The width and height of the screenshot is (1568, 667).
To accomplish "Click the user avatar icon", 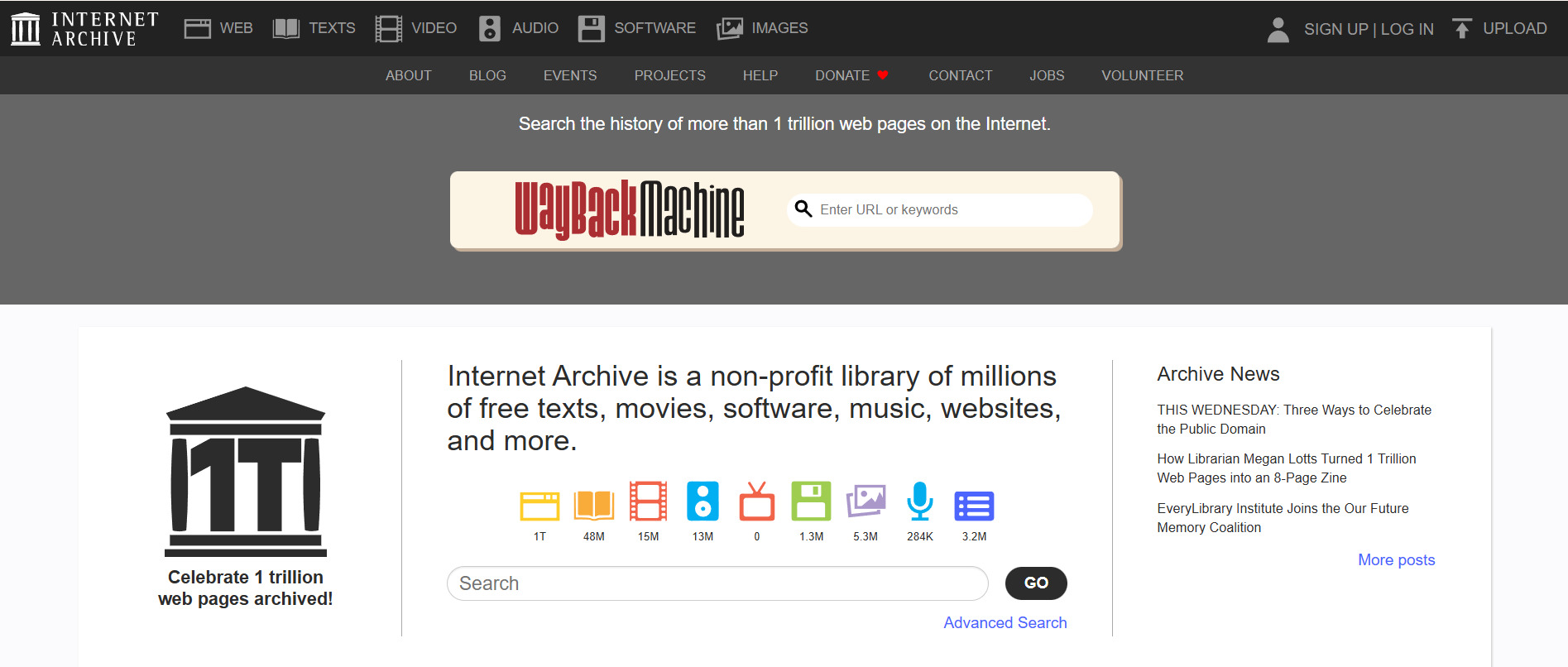I will [1278, 29].
